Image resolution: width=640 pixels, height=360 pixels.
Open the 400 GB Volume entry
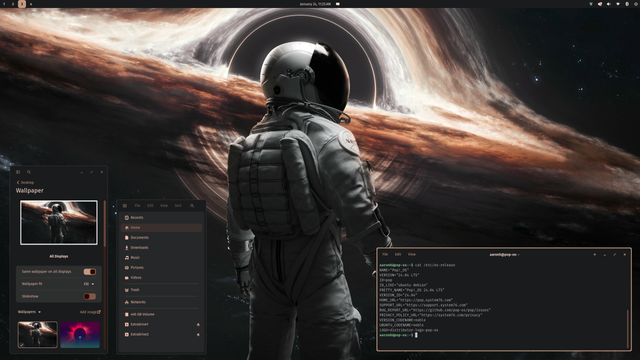pyautogui.click(x=162, y=314)
